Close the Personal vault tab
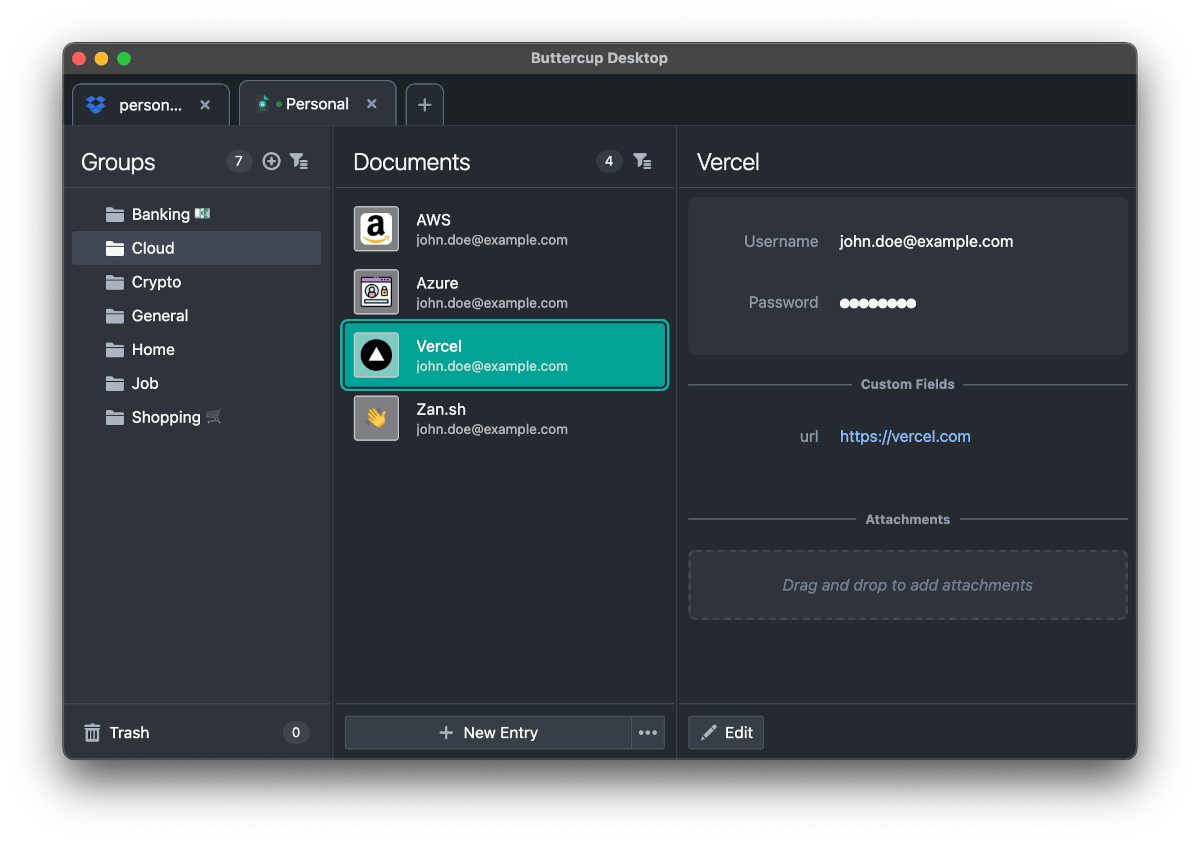The width and height of the screenshot is (1200, 843). [372, 104]
